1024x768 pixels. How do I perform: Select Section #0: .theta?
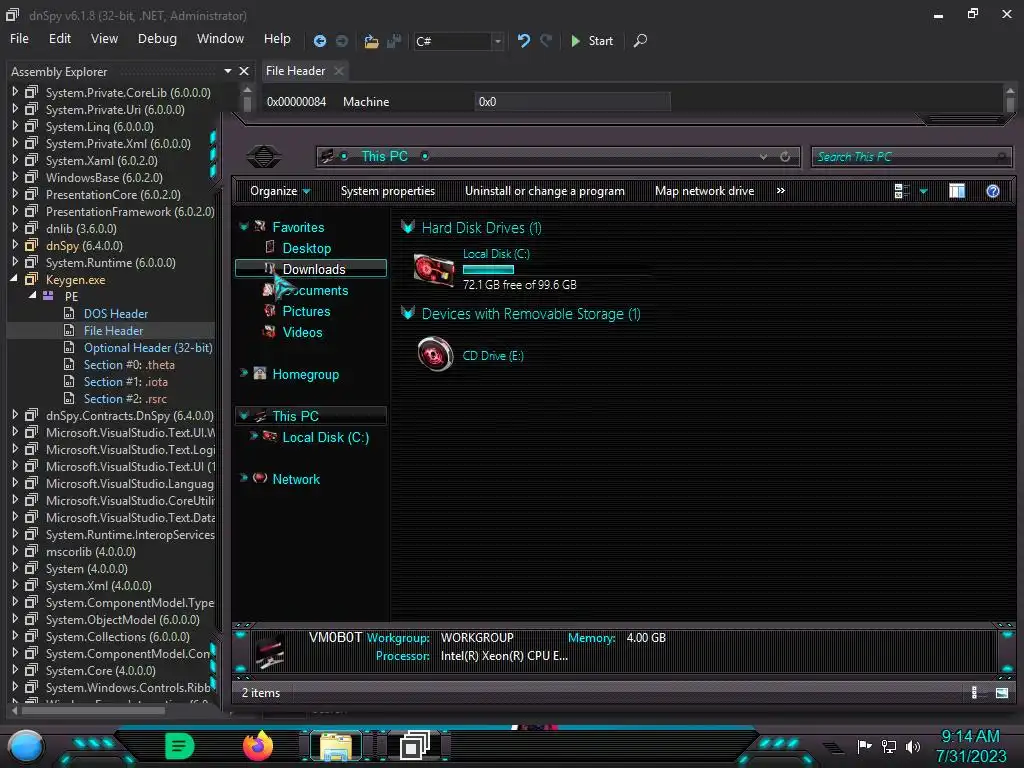click(x=129, y=364)
